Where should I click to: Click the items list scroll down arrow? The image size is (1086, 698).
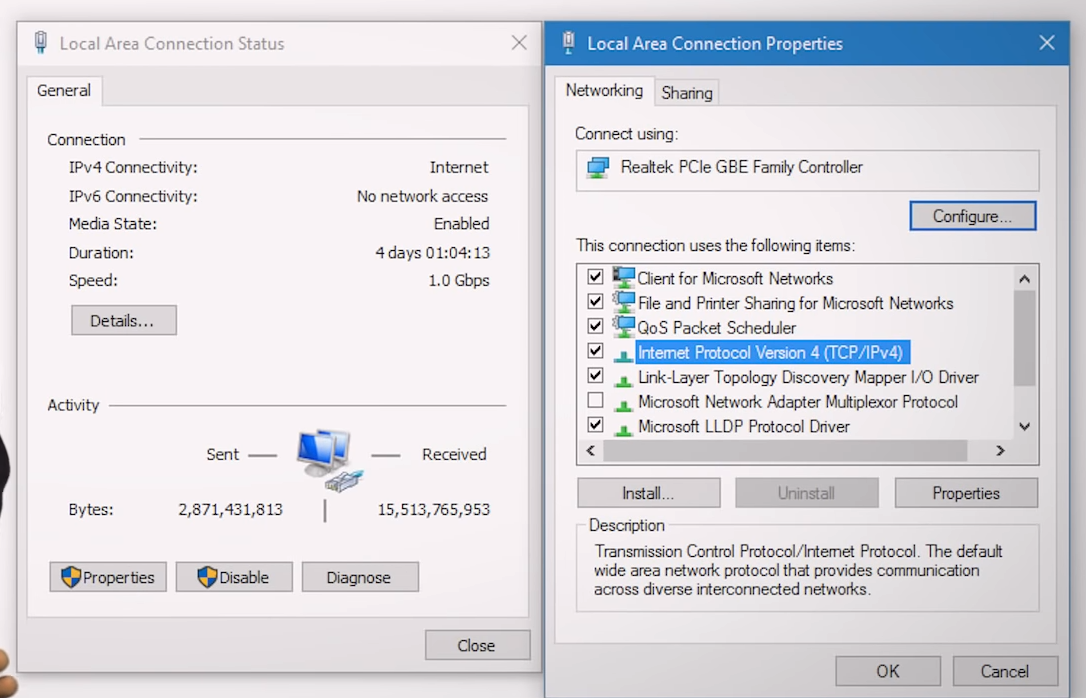click(1024, 427)
